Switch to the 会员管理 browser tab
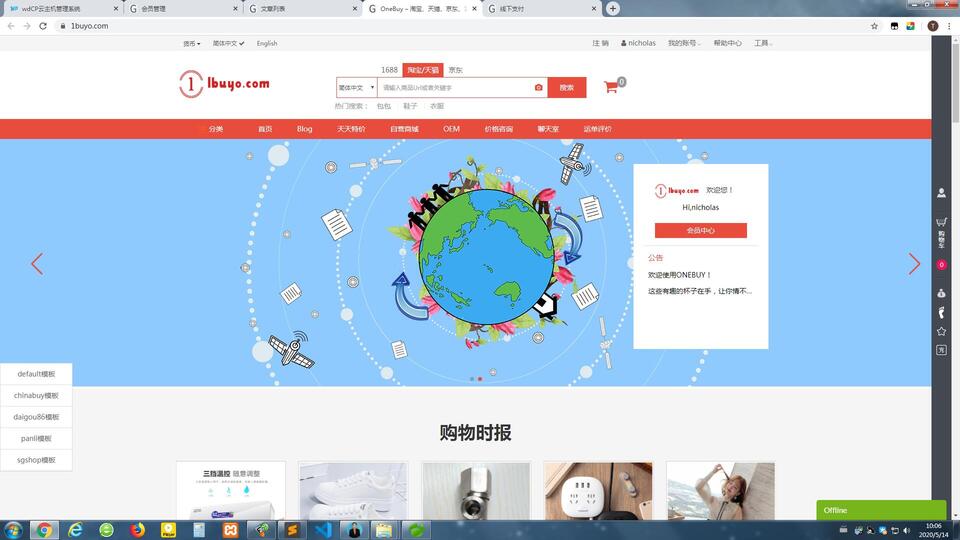The image size is (960, 540). (x=184, y=9)
